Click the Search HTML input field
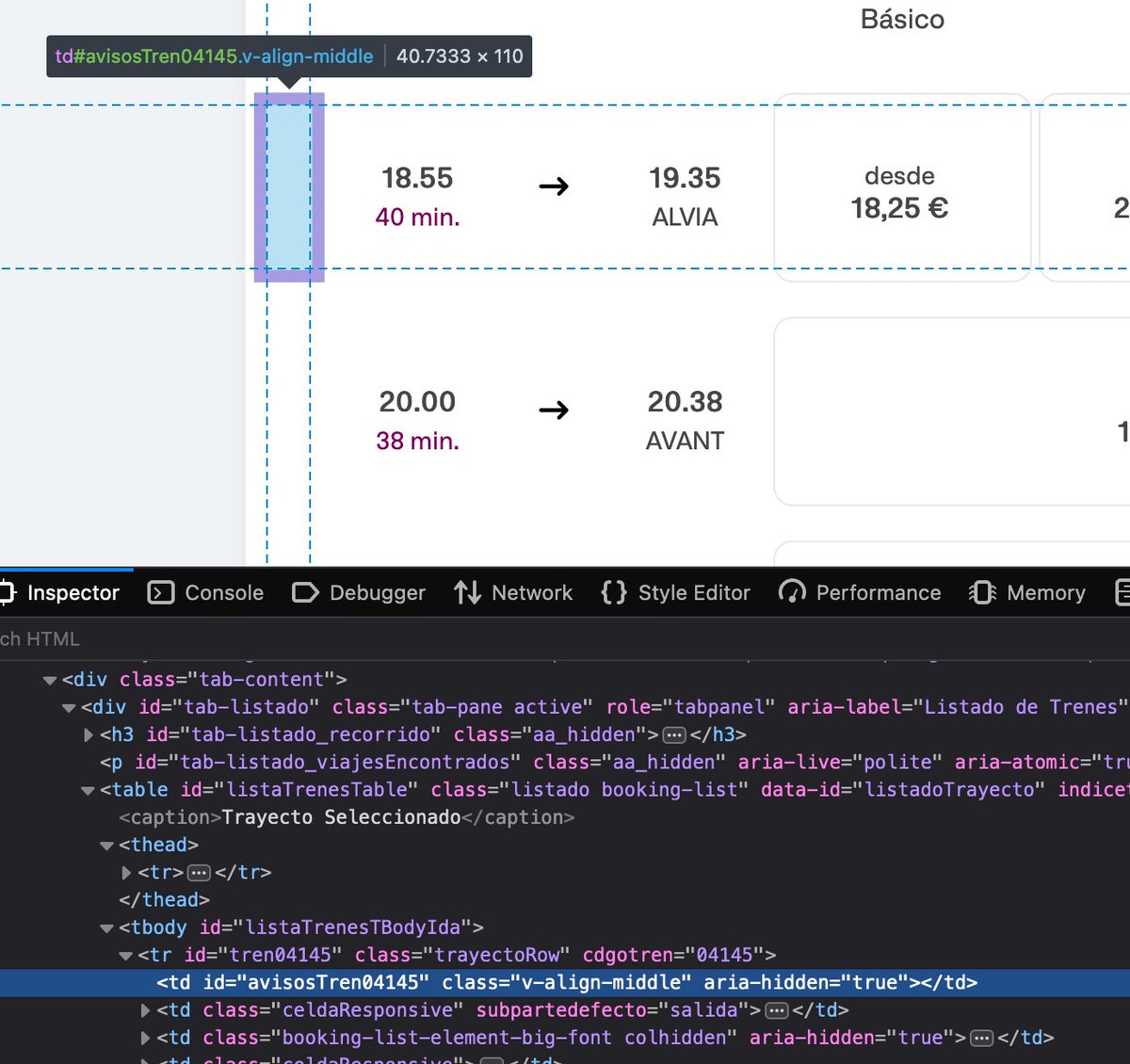The width and height of the screenshot is (1130, 1064). pos(282,638)
